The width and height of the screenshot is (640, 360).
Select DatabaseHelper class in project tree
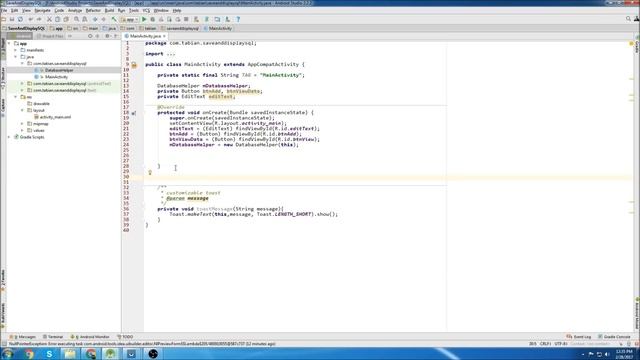coord(59,70)
